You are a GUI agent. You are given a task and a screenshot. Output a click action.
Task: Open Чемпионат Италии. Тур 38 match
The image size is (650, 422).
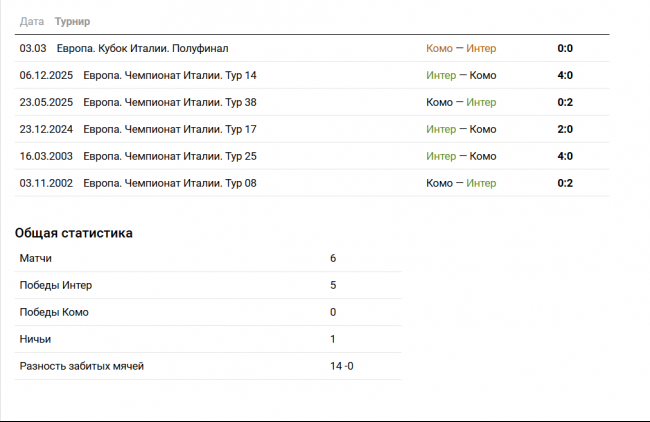click(170, 102)
